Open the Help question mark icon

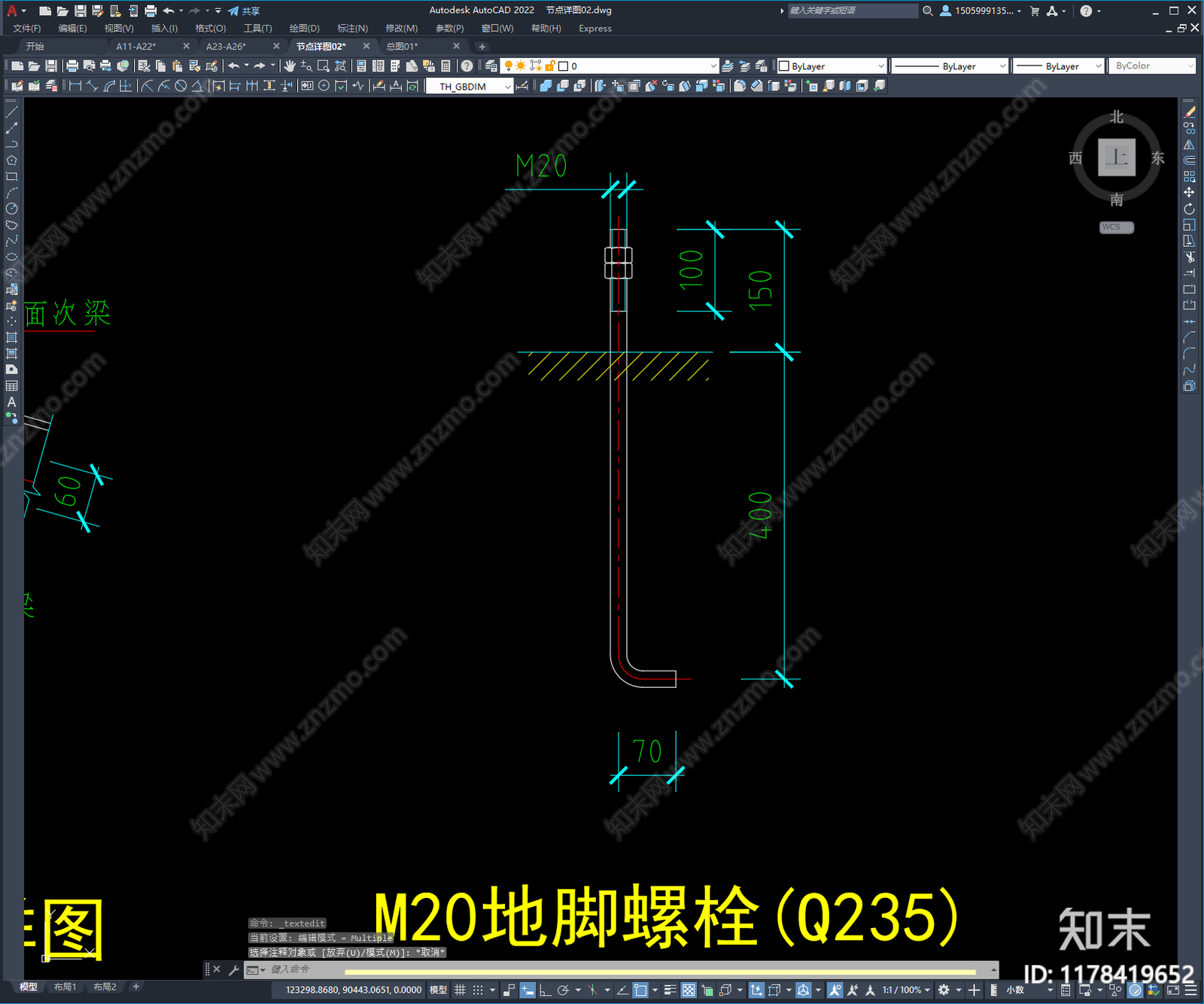tap(467, 66)
